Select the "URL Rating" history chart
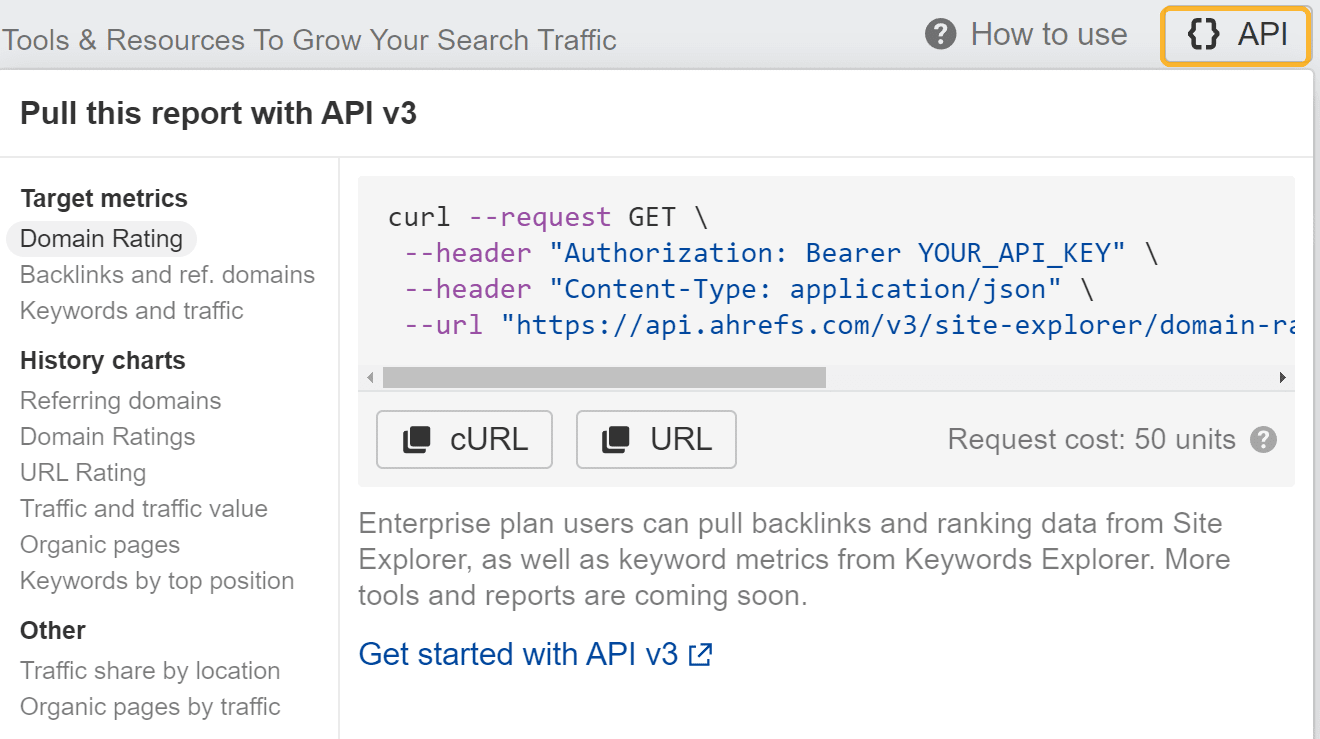 pyautogui.click(x=83, y=472)
